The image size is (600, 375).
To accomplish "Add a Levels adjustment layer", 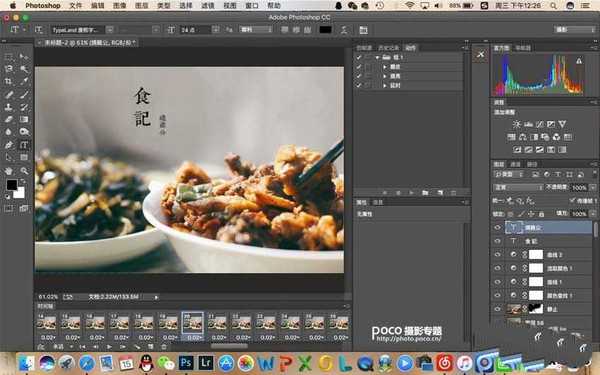I will tap(528, 124).
